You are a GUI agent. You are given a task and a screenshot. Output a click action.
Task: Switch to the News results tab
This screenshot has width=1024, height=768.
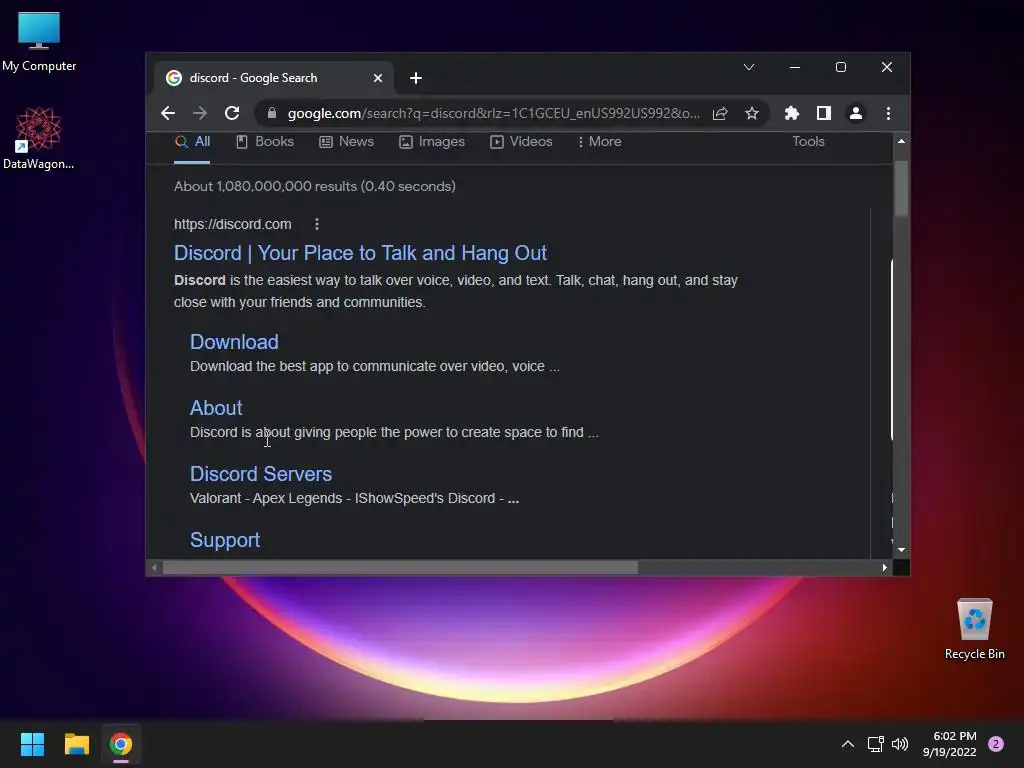click(x=346, y=142)
